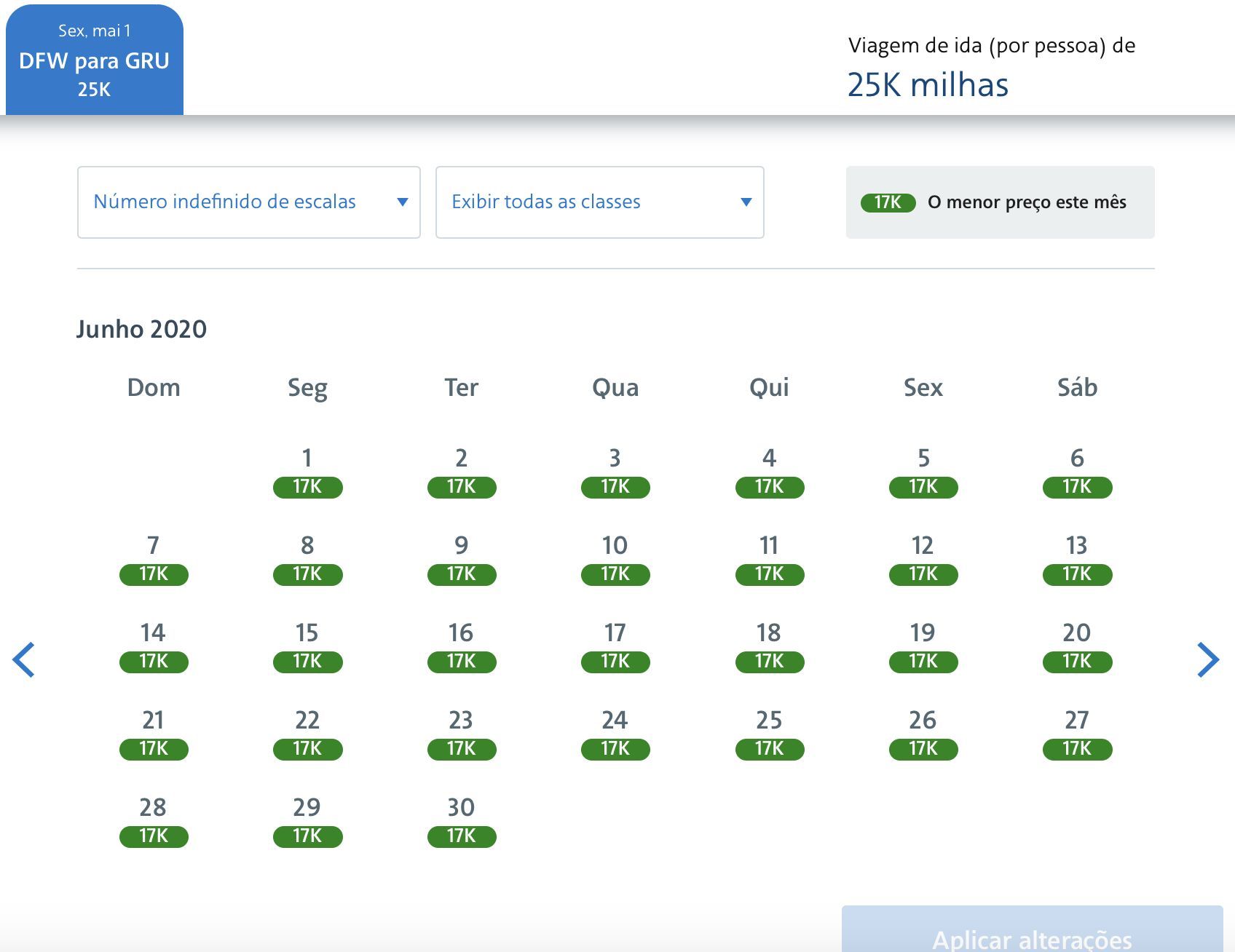Click the 'Junho 2020' month heading

pyautogui.click(x=142, y=329)
